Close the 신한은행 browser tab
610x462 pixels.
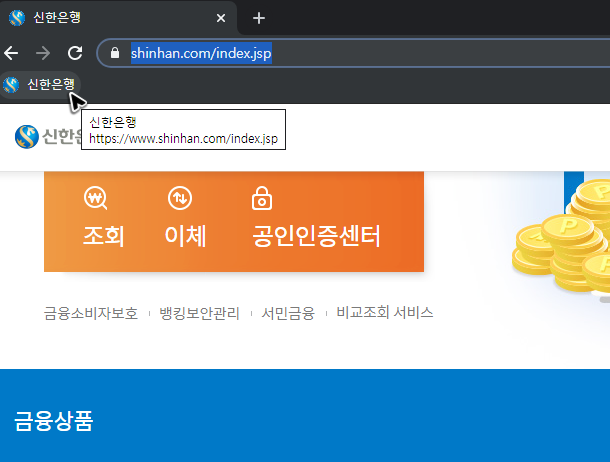pyautogui.click(x=221, y=18)
